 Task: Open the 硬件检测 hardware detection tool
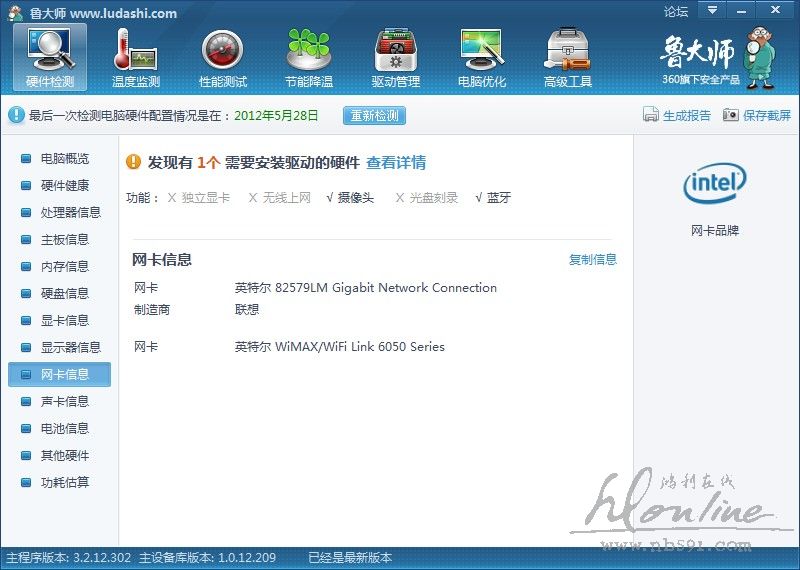(50, 58)
